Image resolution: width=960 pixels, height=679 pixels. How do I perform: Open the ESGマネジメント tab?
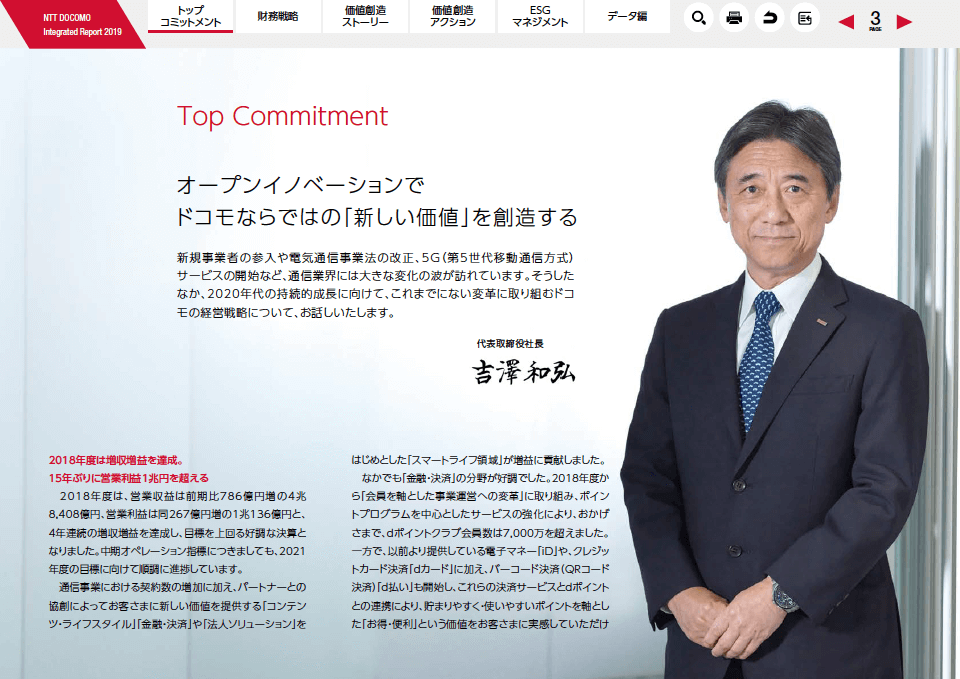(539, 17)
